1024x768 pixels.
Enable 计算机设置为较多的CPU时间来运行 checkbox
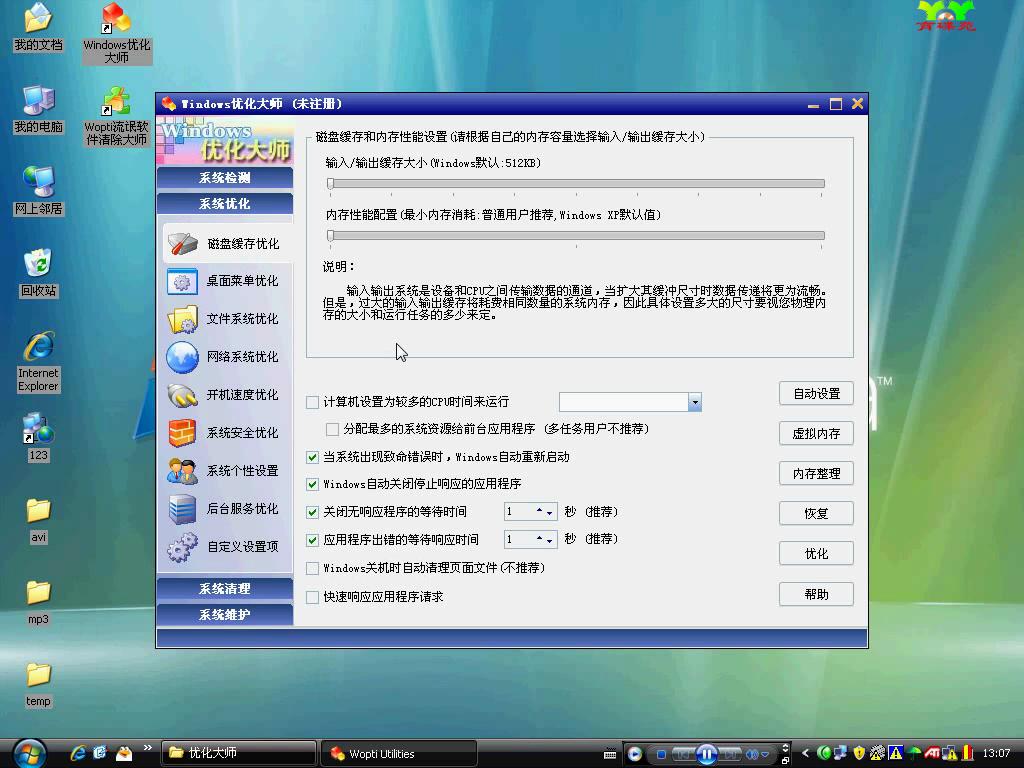[313, 402]
